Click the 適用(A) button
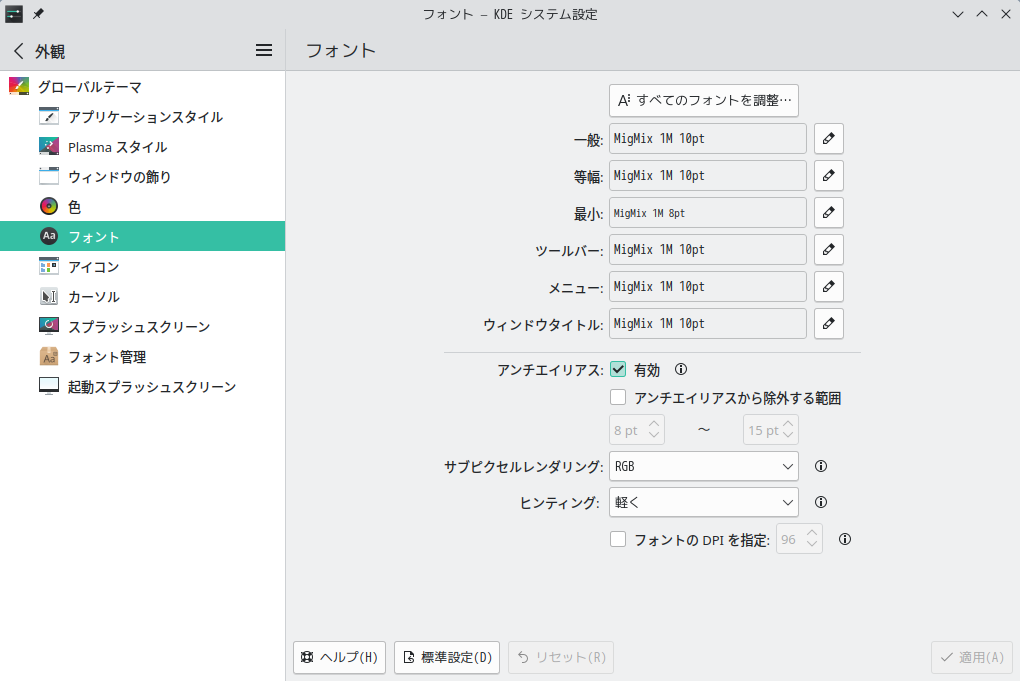1020x681 pixels. 972,657
